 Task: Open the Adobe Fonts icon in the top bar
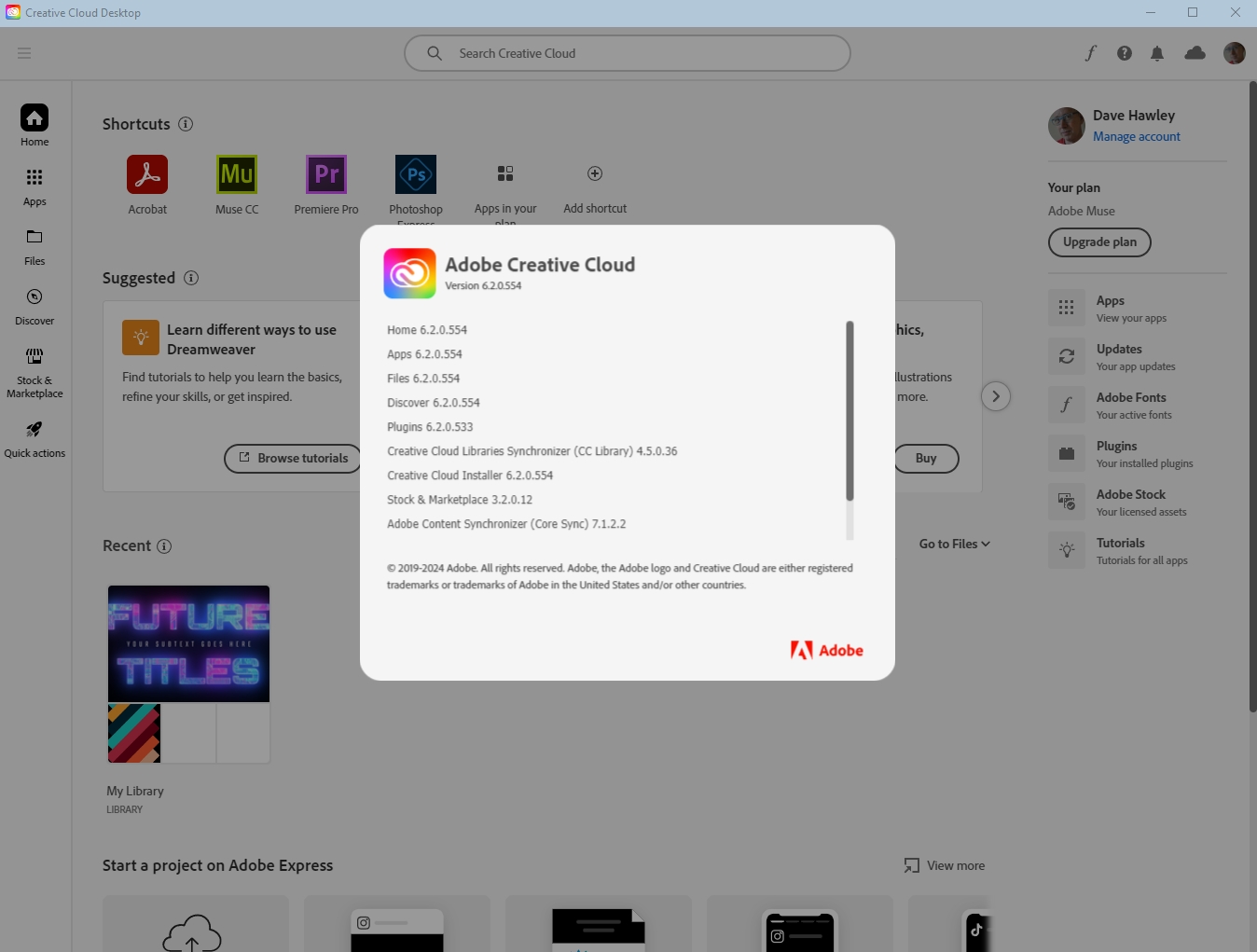[x=1090, y=53]
